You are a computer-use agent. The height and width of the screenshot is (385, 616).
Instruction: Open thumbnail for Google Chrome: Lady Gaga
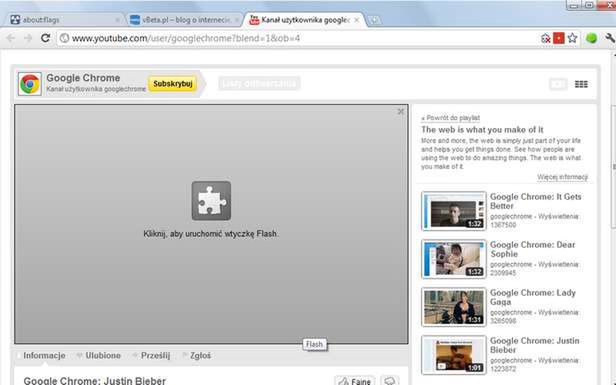tap(454, 307)
